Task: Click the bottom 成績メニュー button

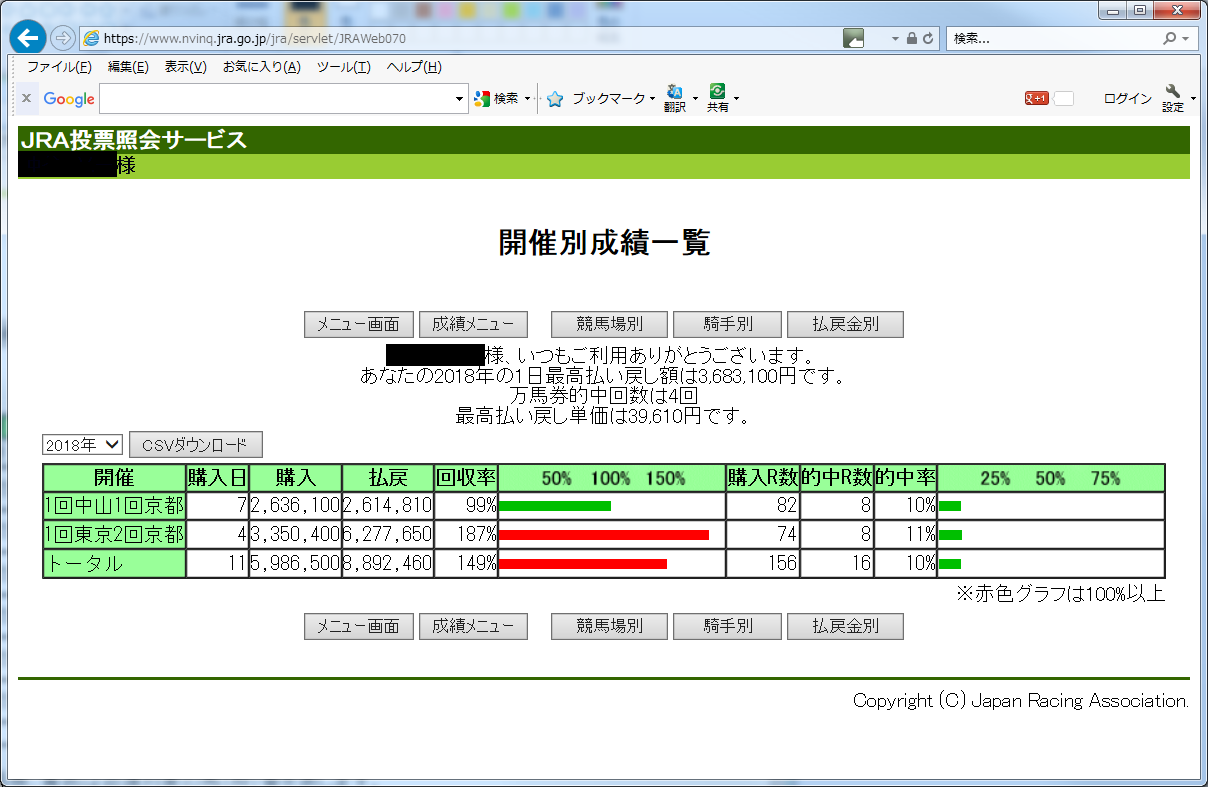Action: click(473, 626)
